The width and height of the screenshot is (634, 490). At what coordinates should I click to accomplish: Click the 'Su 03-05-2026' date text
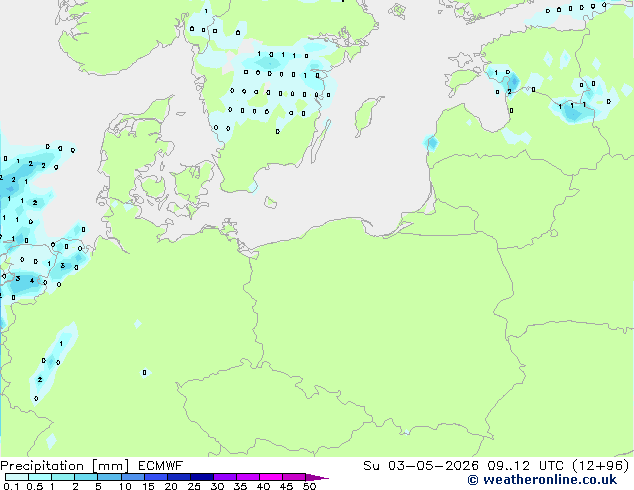(421, 466)
